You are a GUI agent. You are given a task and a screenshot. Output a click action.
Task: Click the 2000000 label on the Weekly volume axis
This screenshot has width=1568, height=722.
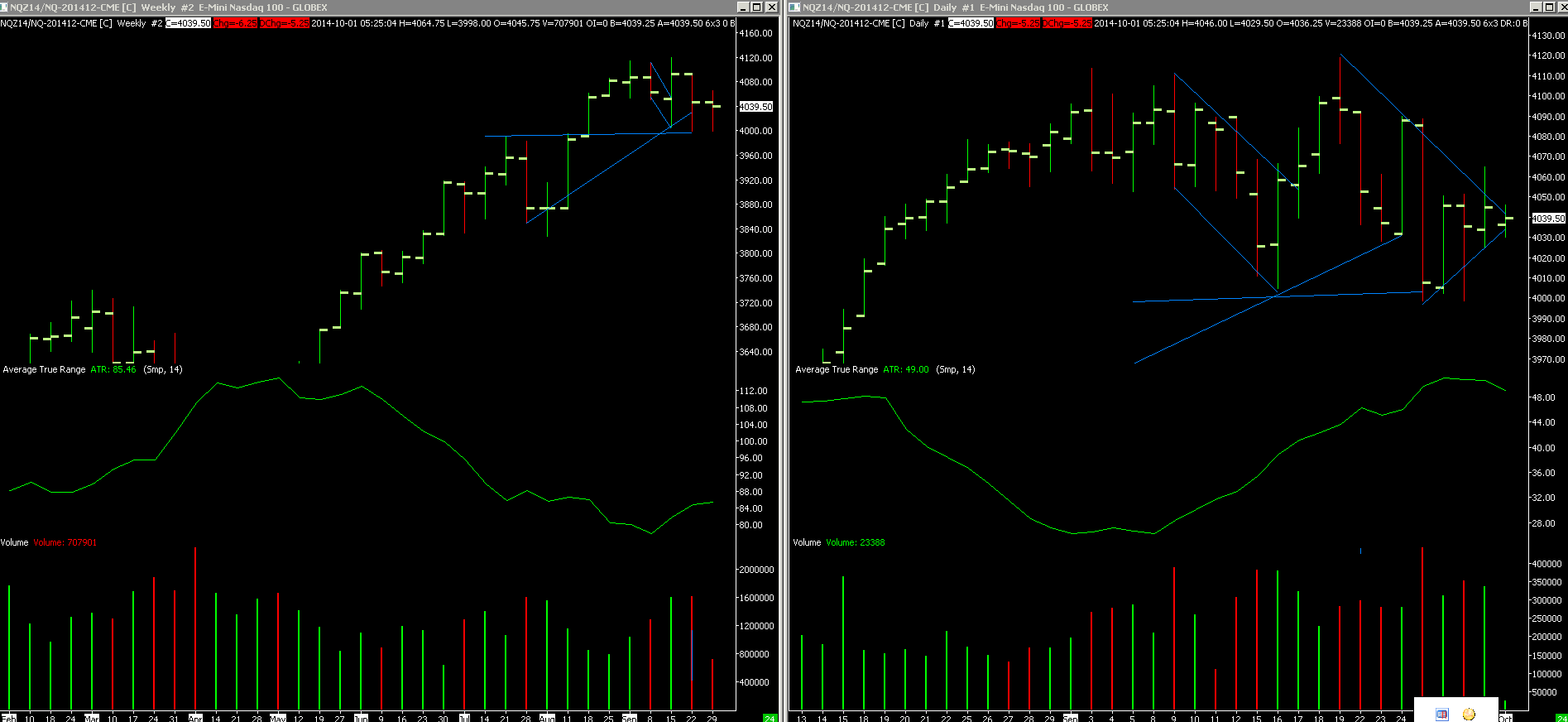pyautogui.click(x=756, y=570)
